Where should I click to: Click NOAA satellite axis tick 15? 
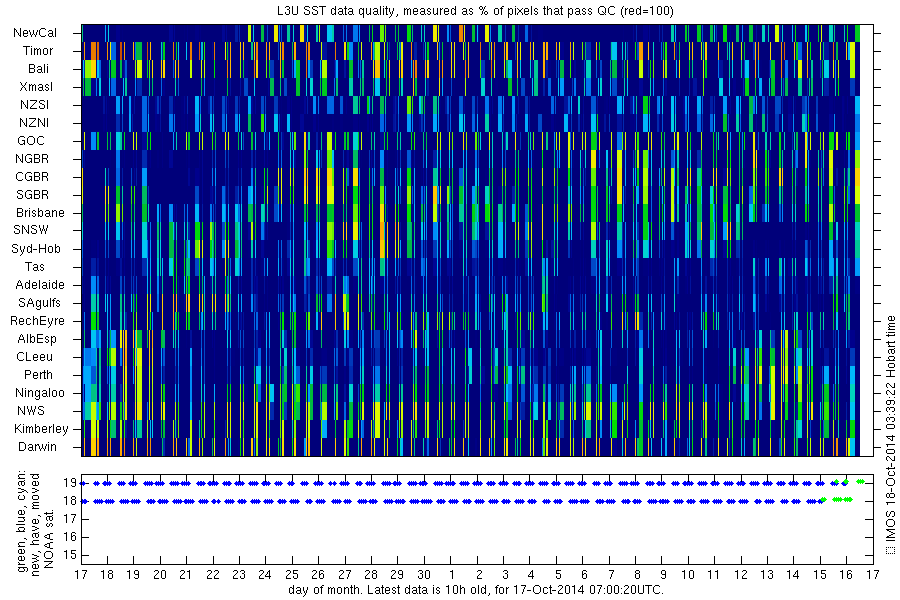(70, 555)
